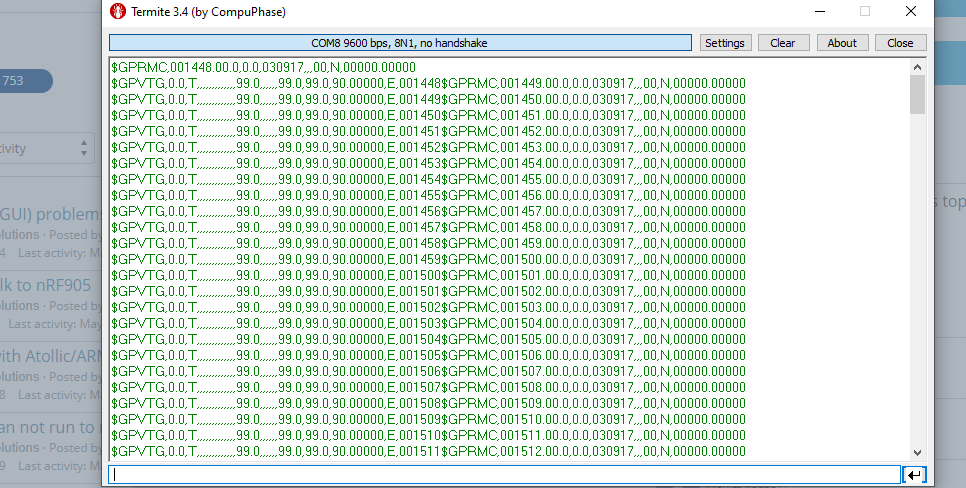Screen dimensions: 966x488
Task: Open the 'GUI) problem' thread in background
Action: click(x=51, y=214)
